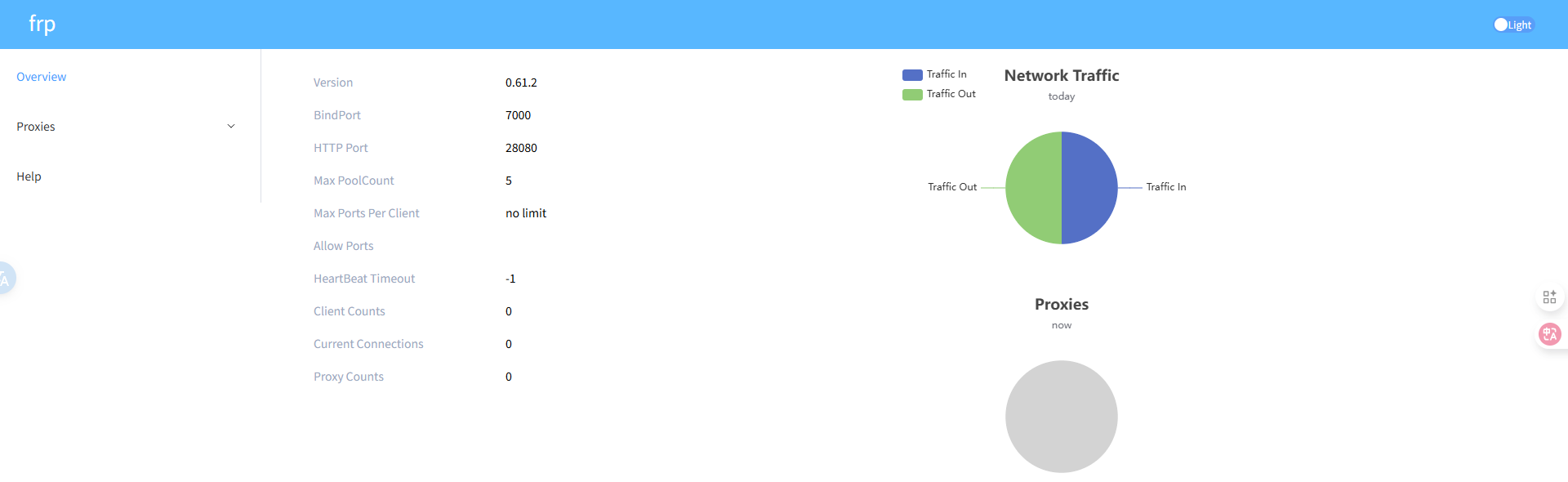Click the Proxies sidebar menu label
1568x482 pixels.
point(36,127)
